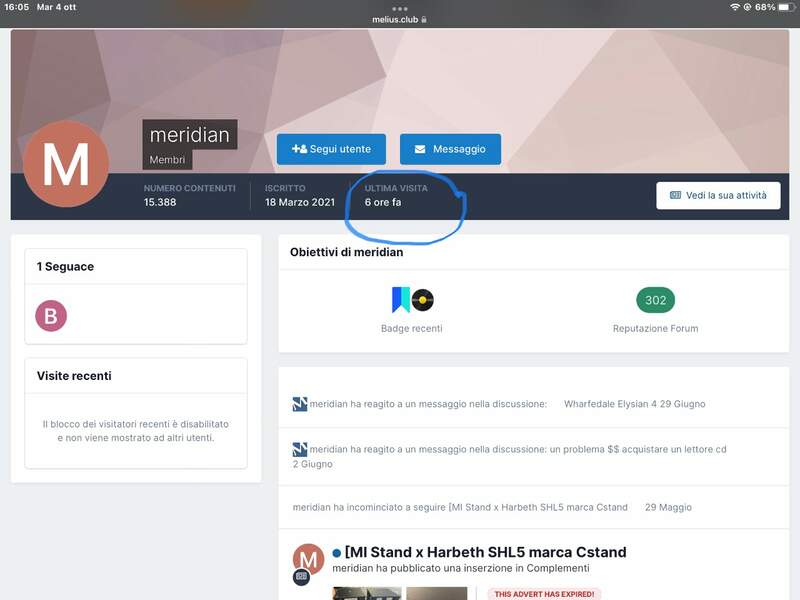
Task: Click the vinyl record badge icon
Action: coord(423,300)
